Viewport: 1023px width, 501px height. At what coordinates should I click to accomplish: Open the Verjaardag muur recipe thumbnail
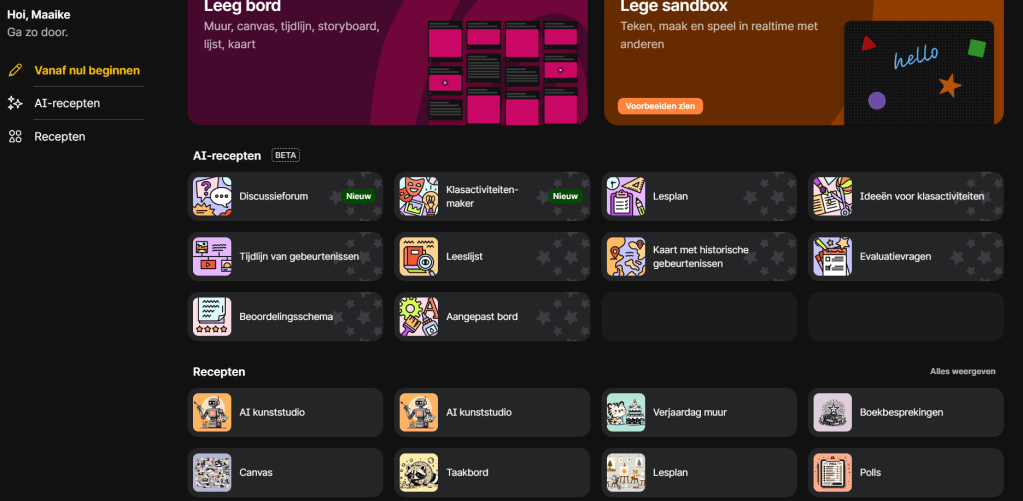pos(626,412)
